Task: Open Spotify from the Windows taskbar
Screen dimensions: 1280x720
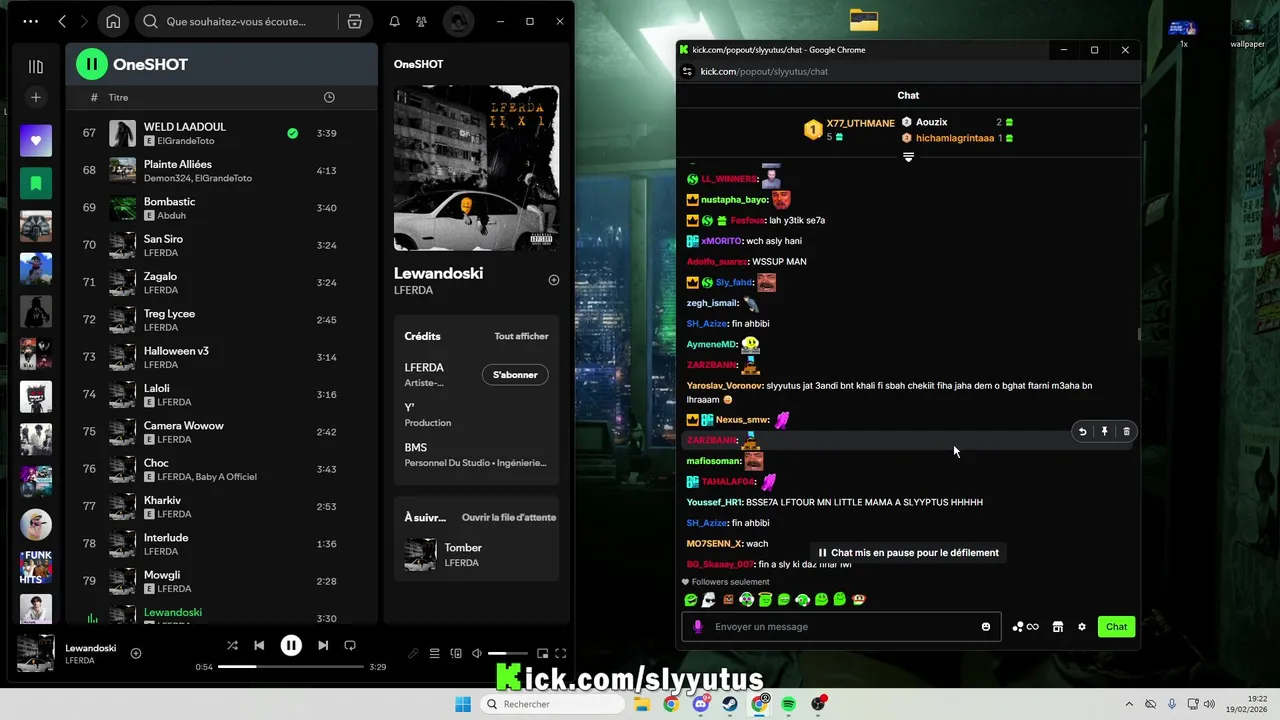Action: 788,704
